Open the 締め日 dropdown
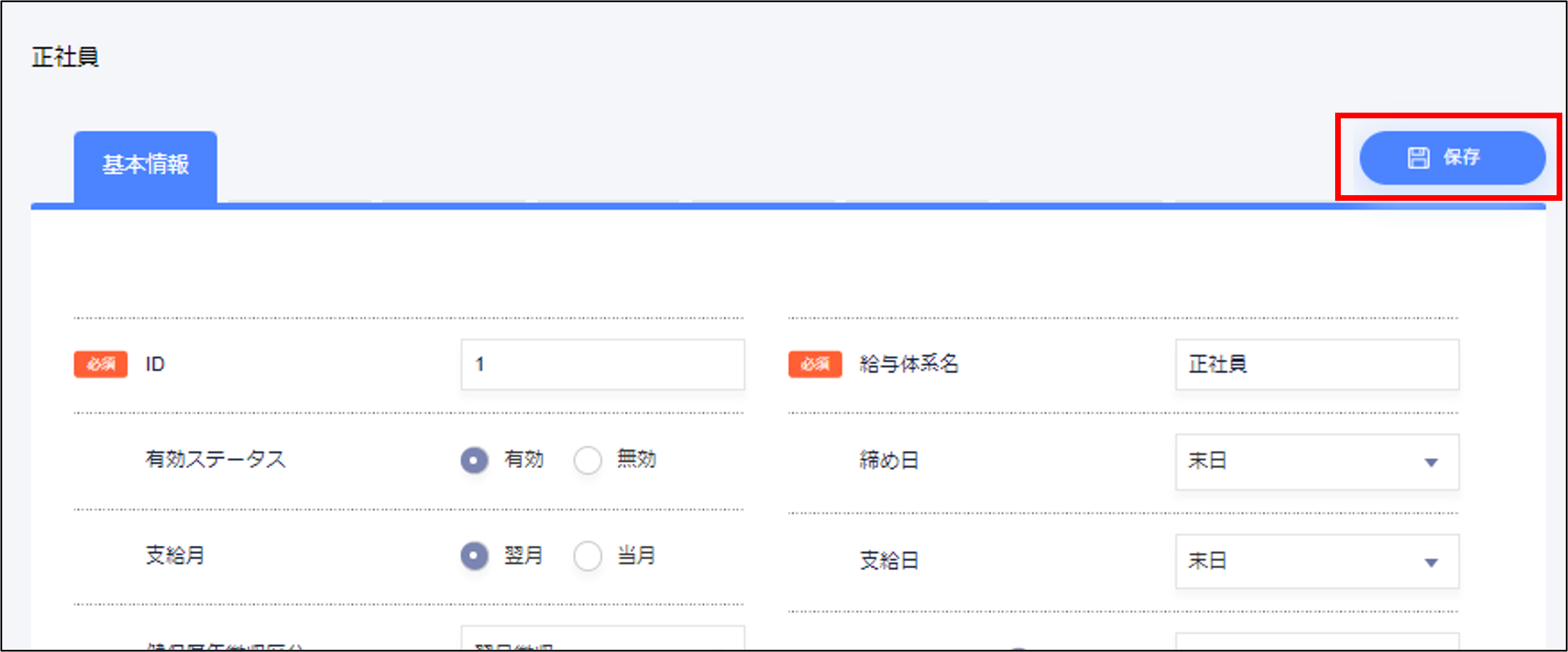Screen dimensions: 1568x652 point(1316,461)
